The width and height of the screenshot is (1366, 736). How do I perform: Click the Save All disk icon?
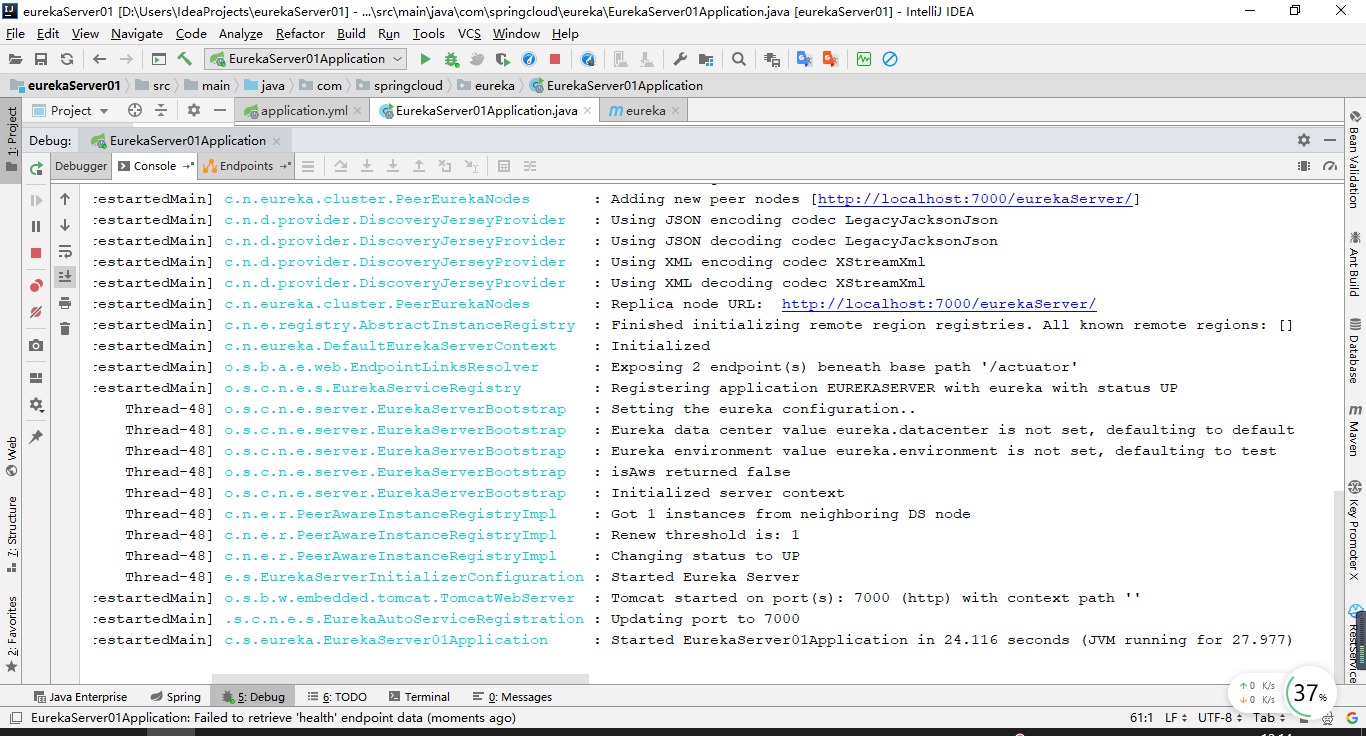click(x=41, y=59)
